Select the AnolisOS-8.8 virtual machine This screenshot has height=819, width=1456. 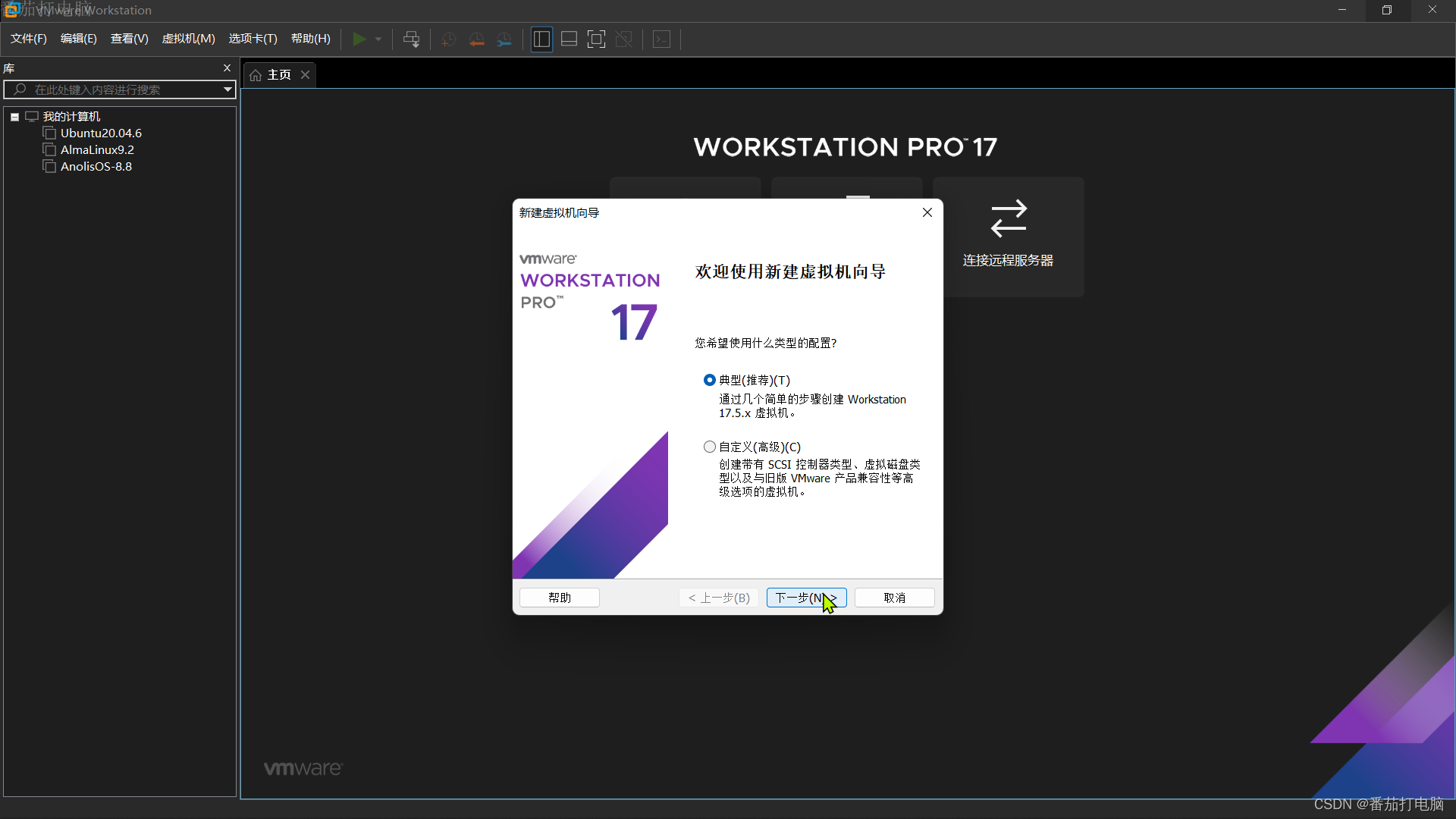click(x=96, y=167)
